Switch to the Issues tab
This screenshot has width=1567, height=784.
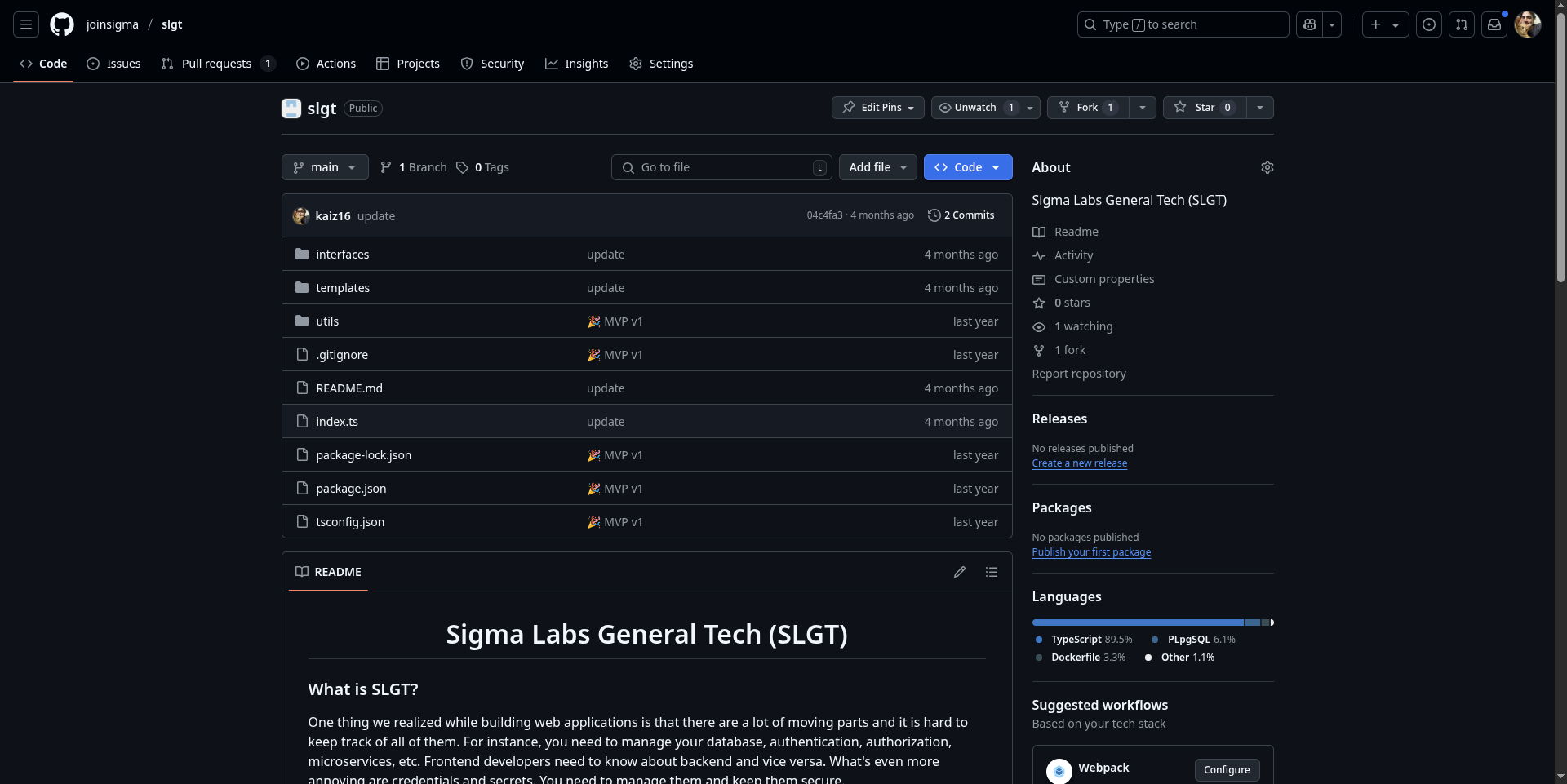(x=113, y=64)
